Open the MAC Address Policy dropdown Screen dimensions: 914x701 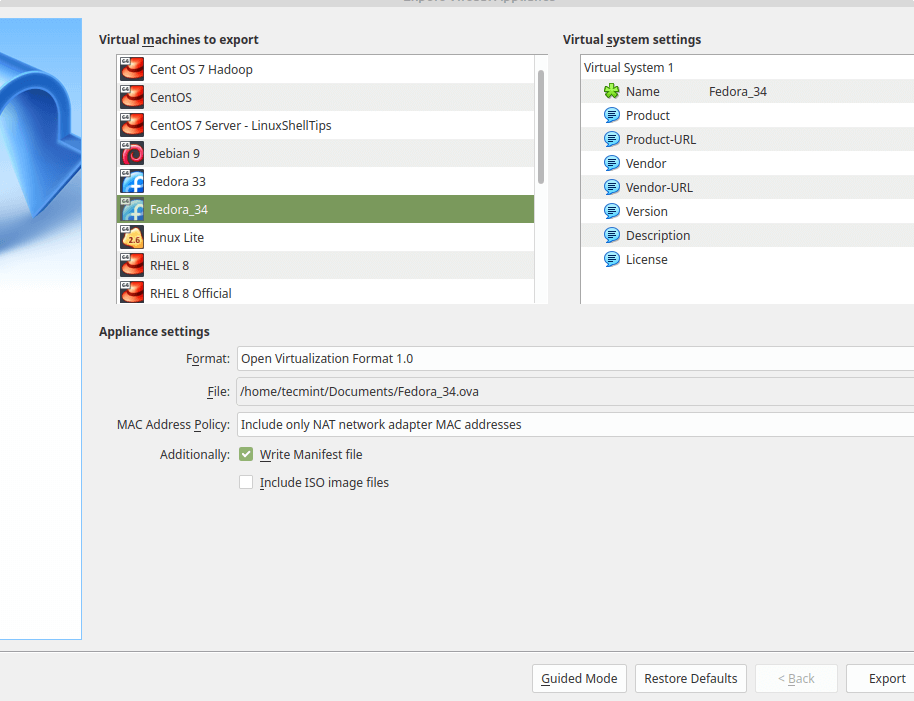click(575, 424)
